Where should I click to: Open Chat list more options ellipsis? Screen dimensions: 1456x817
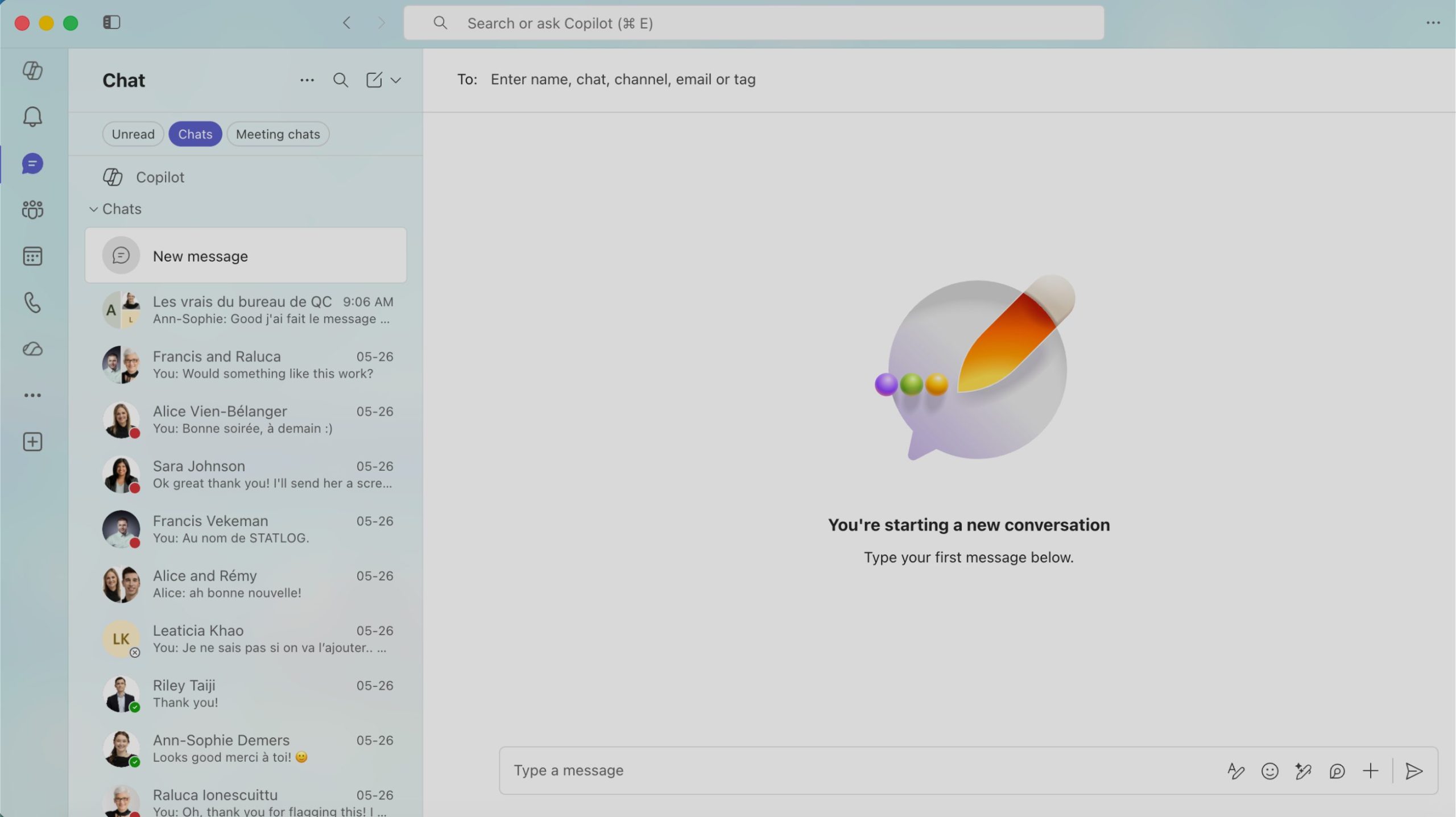(307, 80)
